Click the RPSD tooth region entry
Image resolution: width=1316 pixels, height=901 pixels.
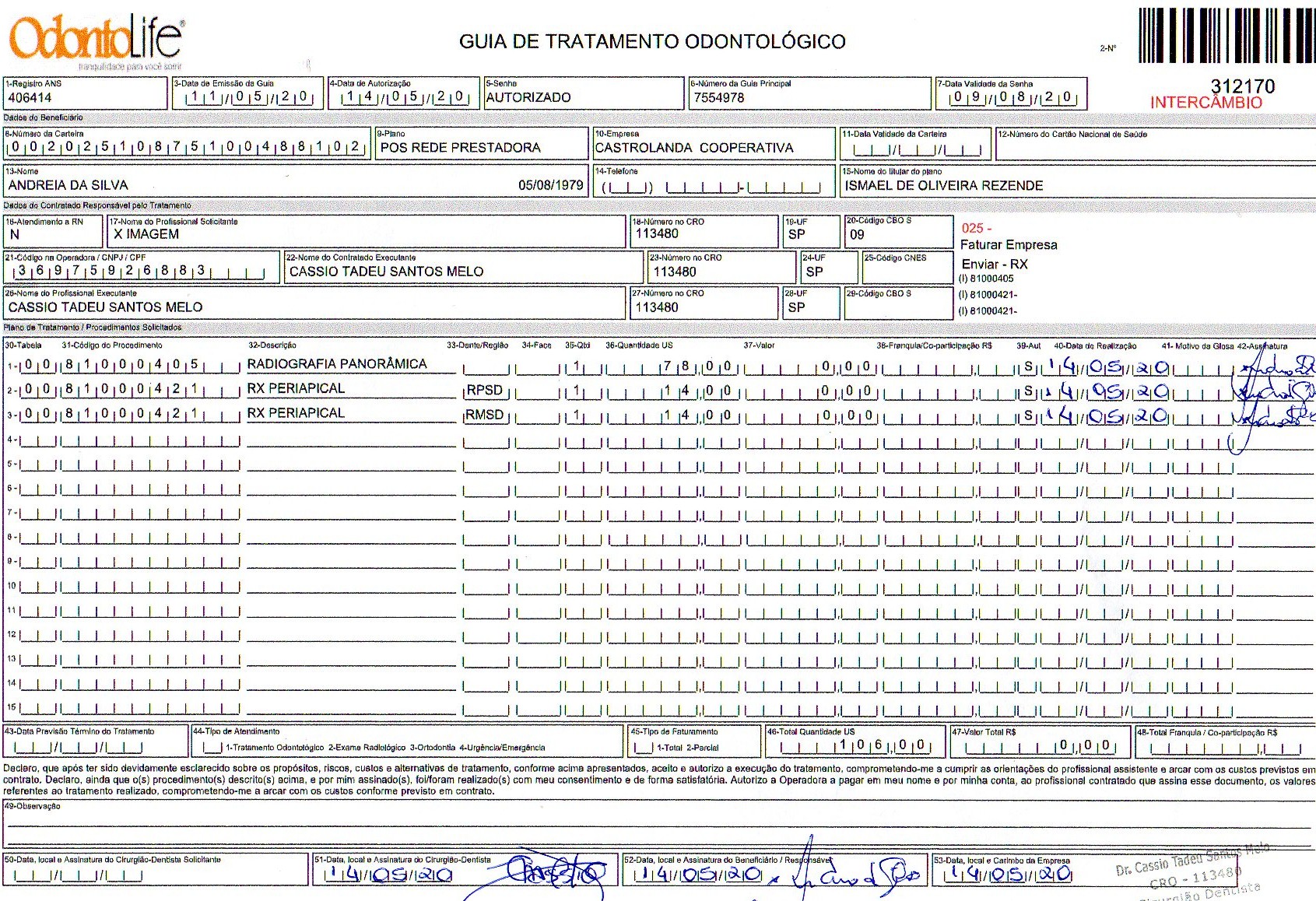coord(484,391)
